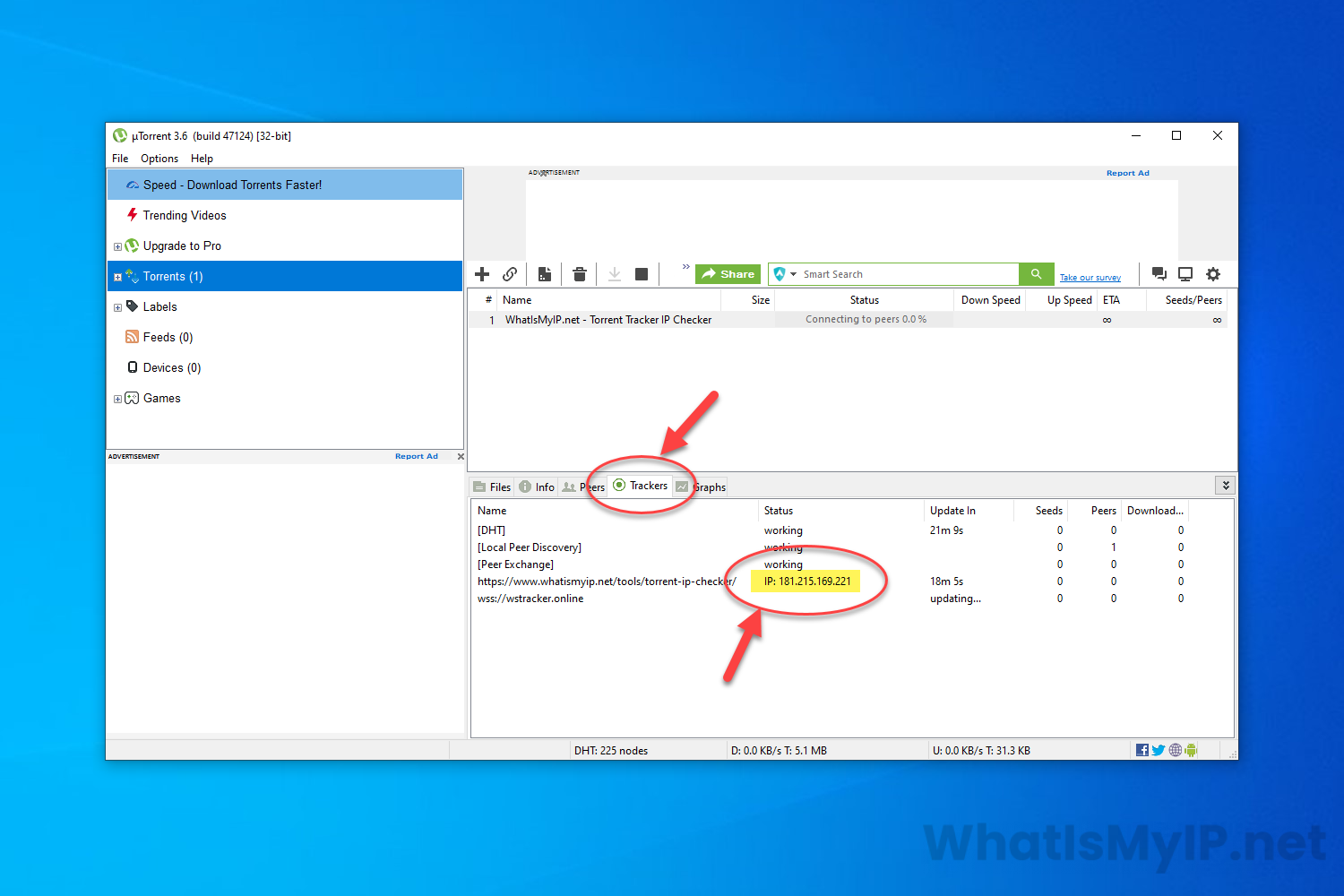Click the Create New Torrent icon

544,274
